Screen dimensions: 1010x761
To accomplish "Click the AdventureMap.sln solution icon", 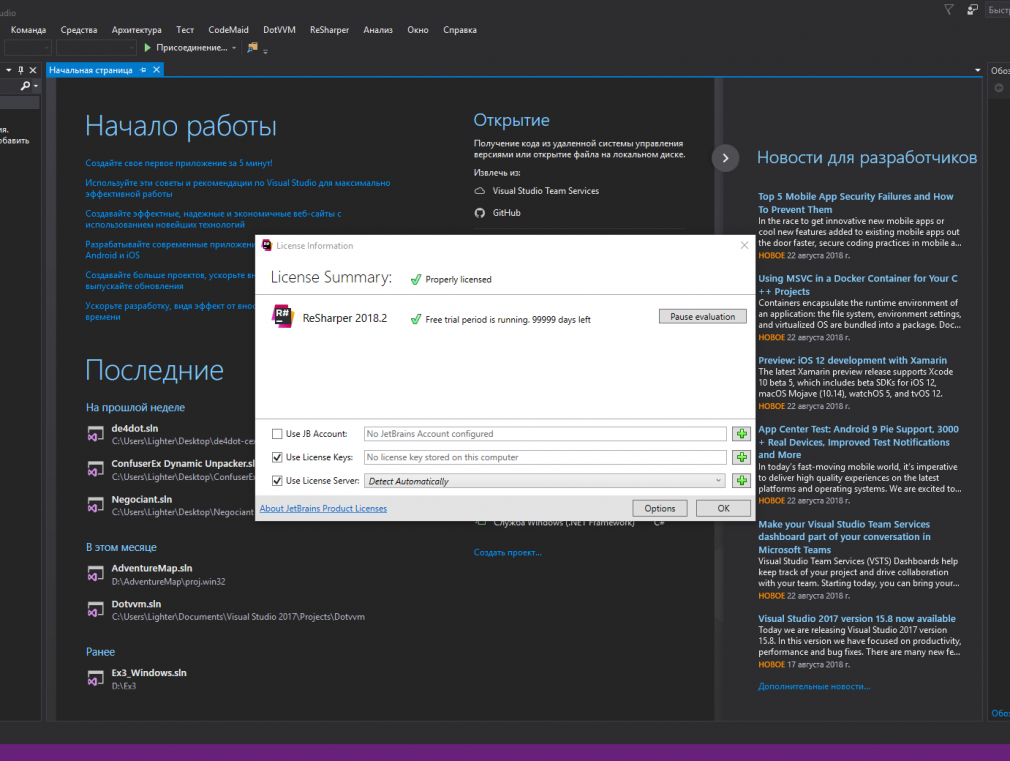I will point(96,573).
